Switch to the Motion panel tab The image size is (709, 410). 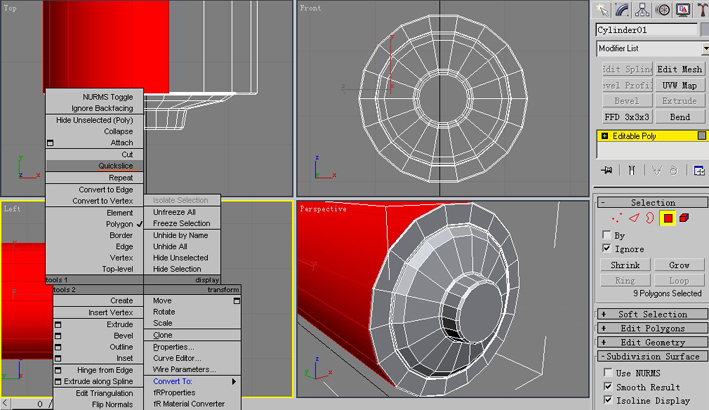point(662,10)
